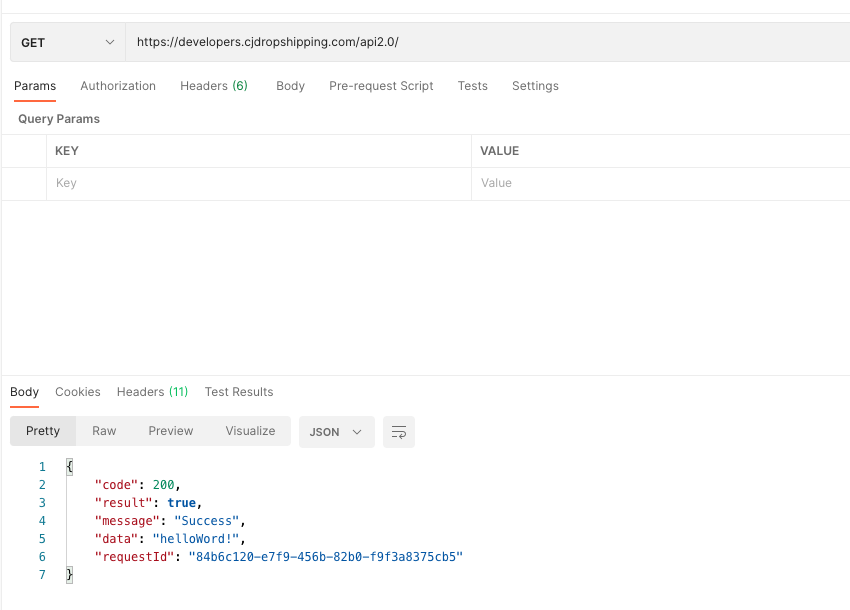The width and height of the screenshot is (850, 610).
Task: Select the response Cookies tab
Action: tap(78, 392)
